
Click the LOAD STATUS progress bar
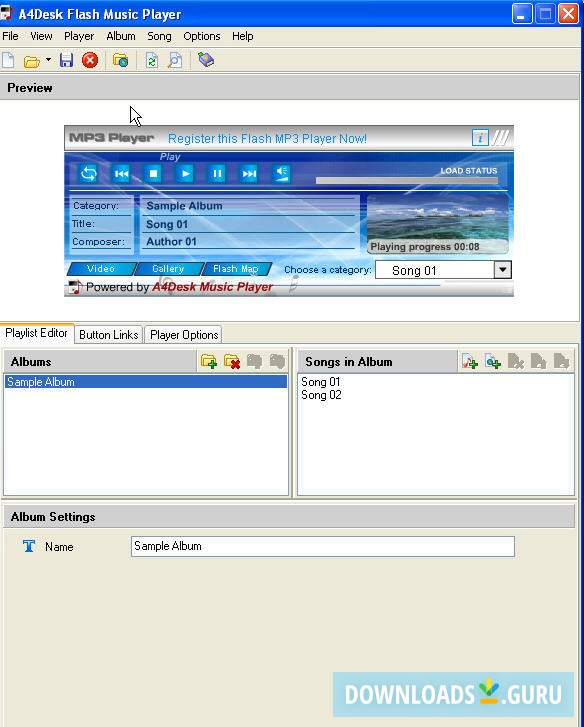pos(407,180)
